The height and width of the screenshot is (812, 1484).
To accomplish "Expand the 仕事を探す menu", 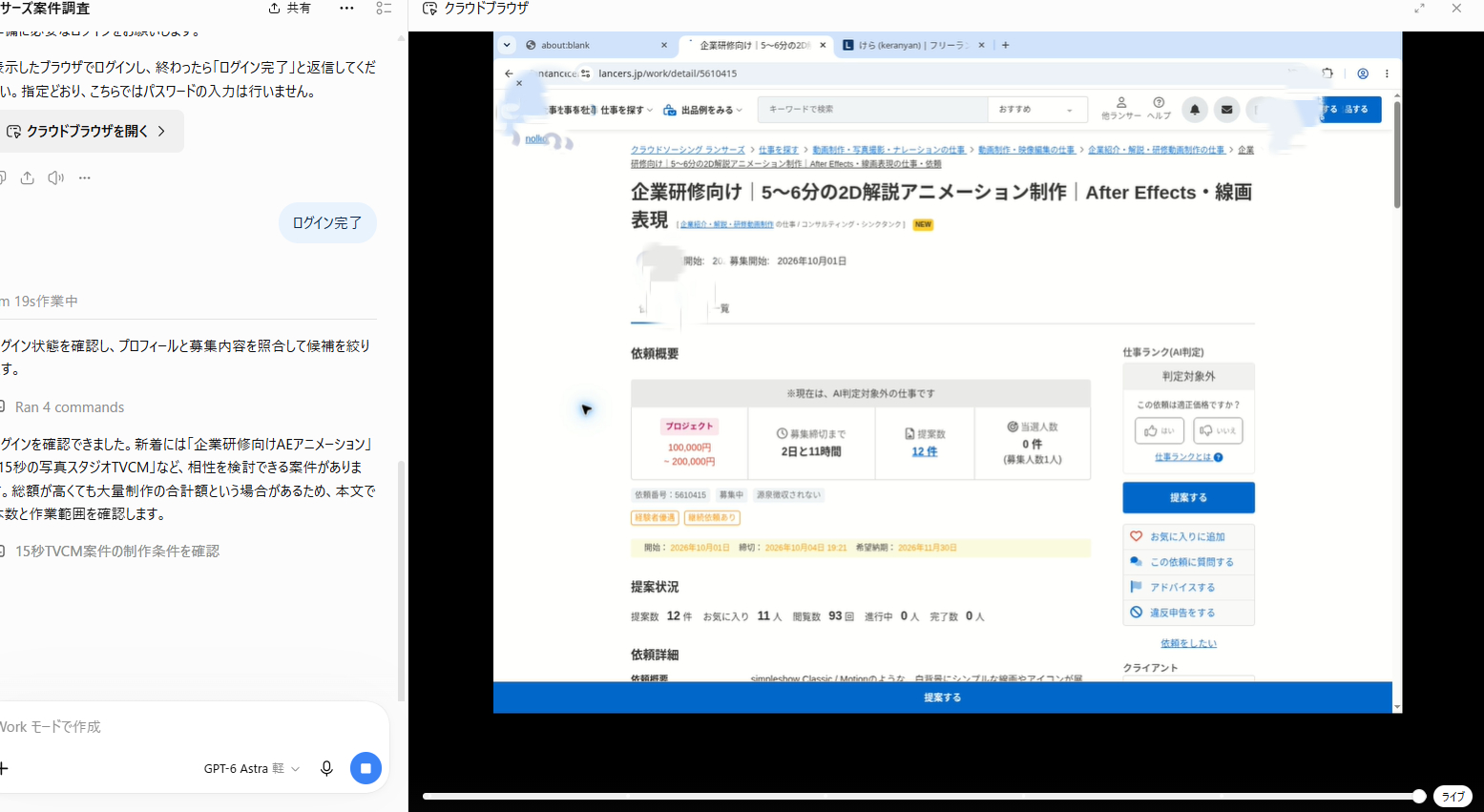I will (x=626, y=110).
